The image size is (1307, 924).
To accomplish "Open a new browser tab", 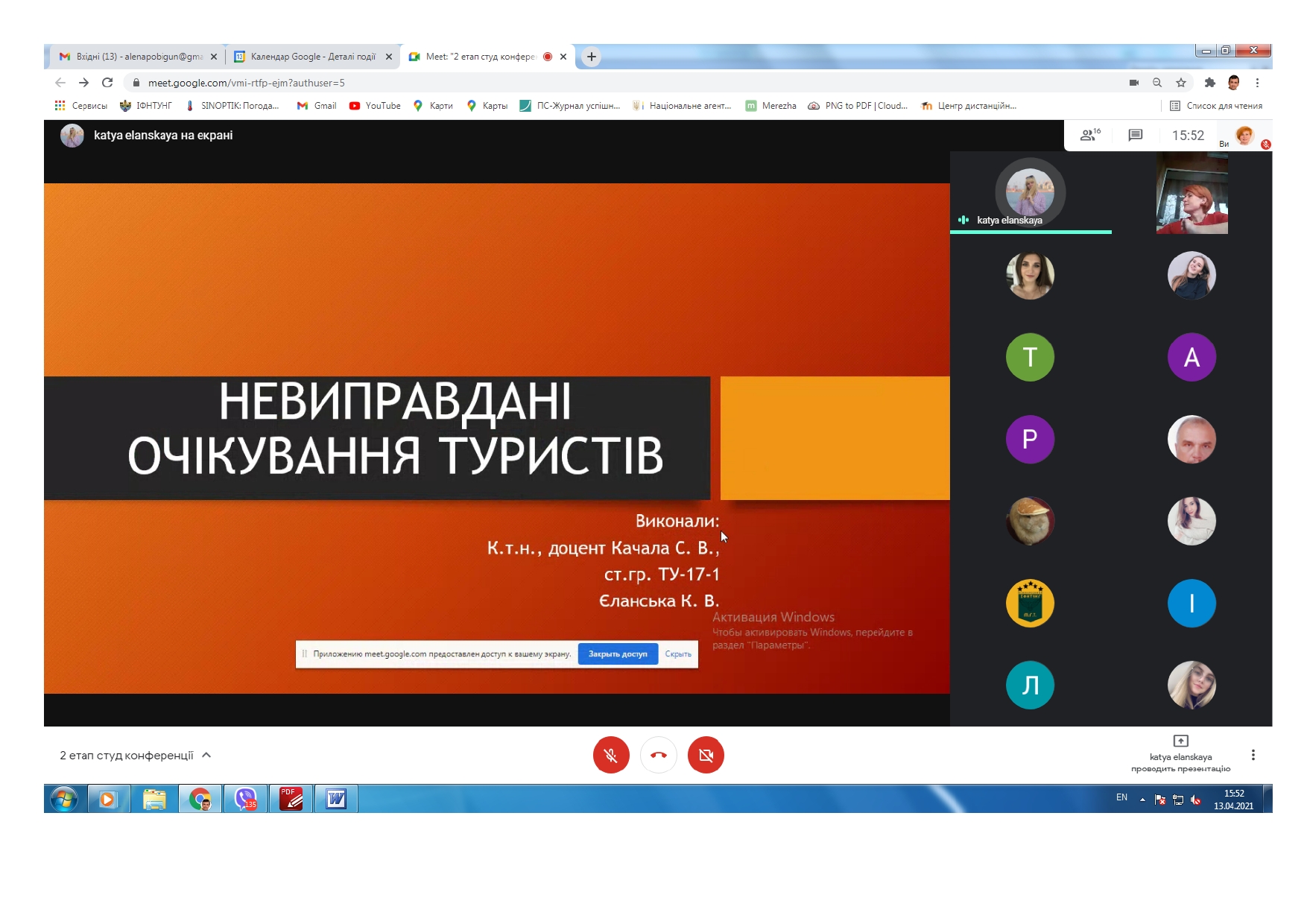I will [592, 57].
